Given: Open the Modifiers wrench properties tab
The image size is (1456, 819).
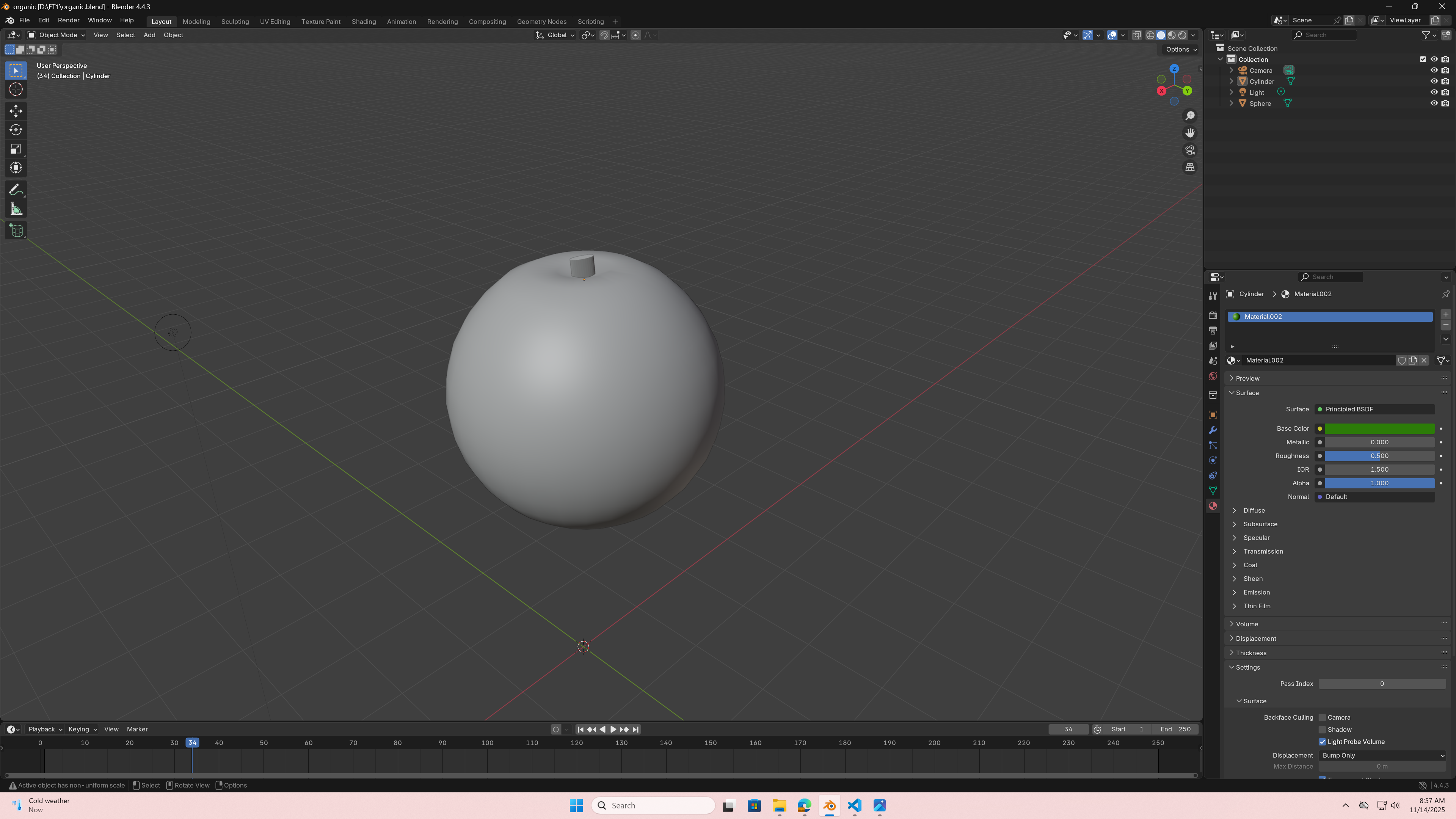Looking at the screenshot, I should (1213, 430).
